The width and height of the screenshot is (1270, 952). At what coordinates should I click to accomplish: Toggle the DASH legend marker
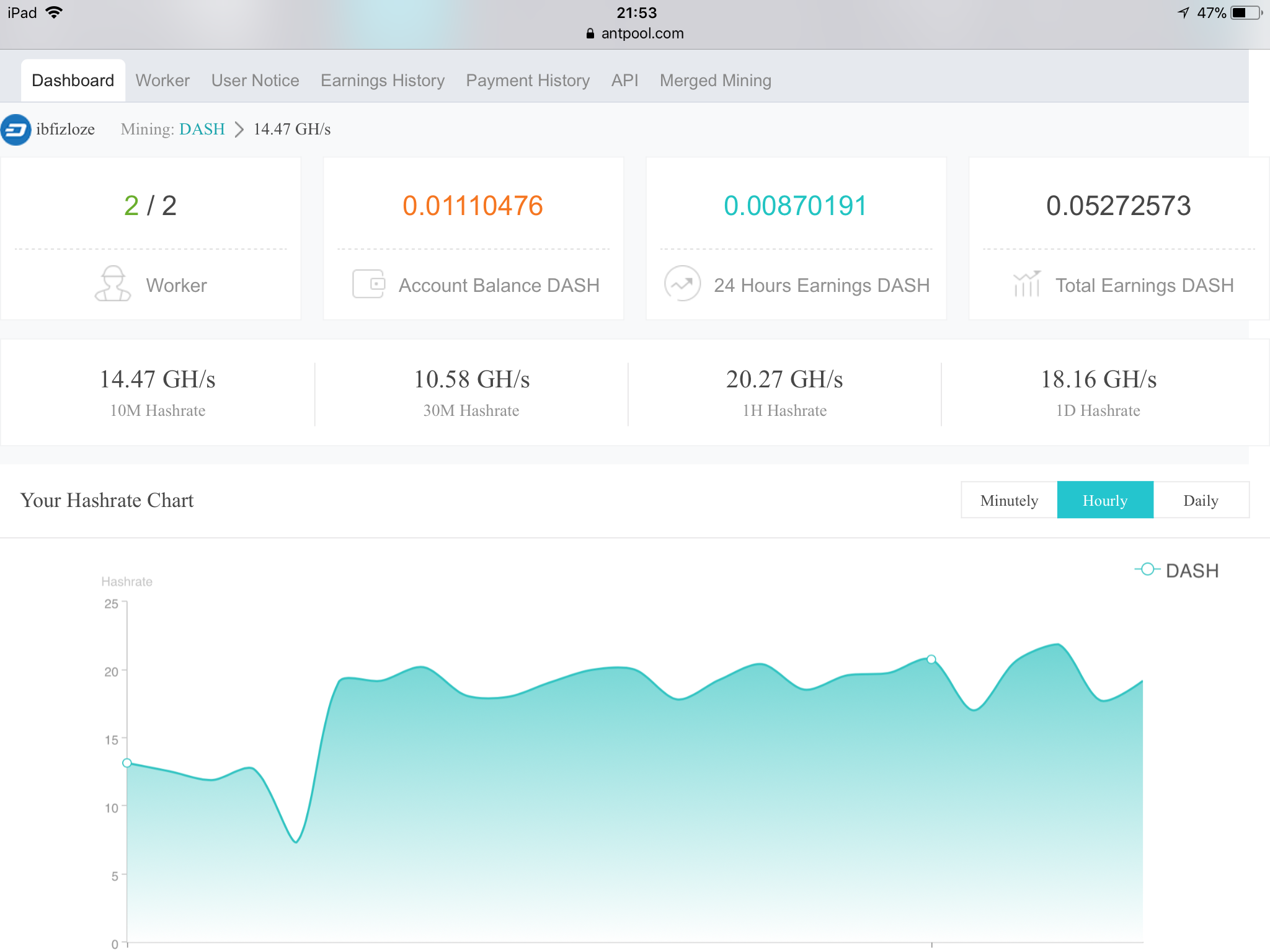coord(1147,570)
